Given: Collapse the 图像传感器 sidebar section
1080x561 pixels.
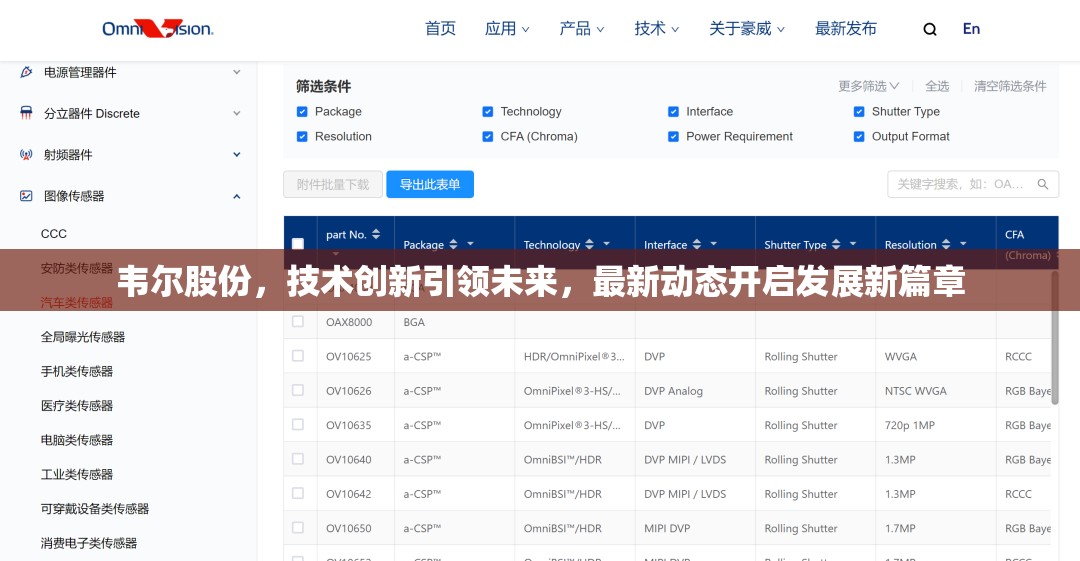Looking at the screenshot, I should 236,196.
